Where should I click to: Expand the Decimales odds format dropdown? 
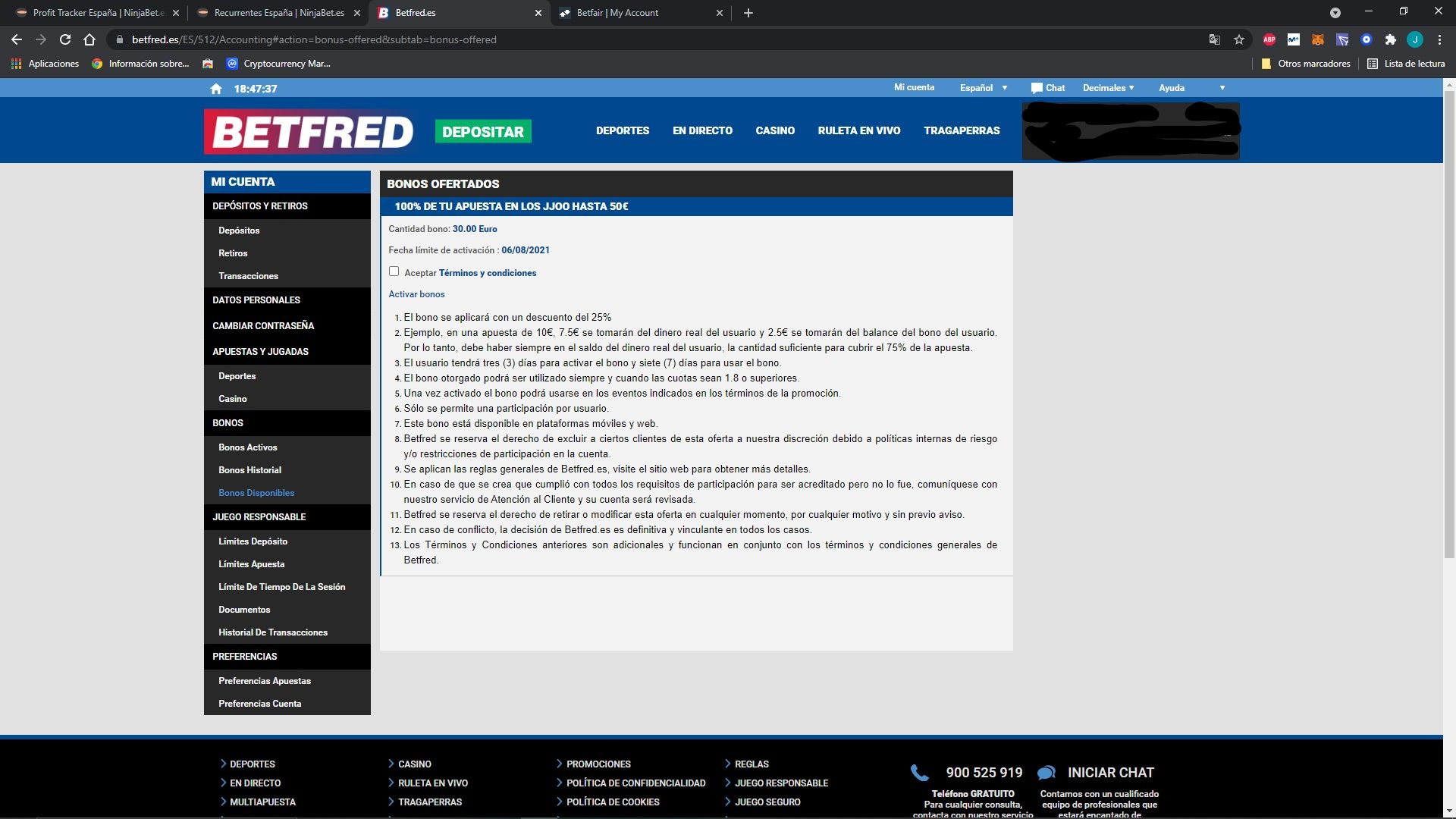1109,88
